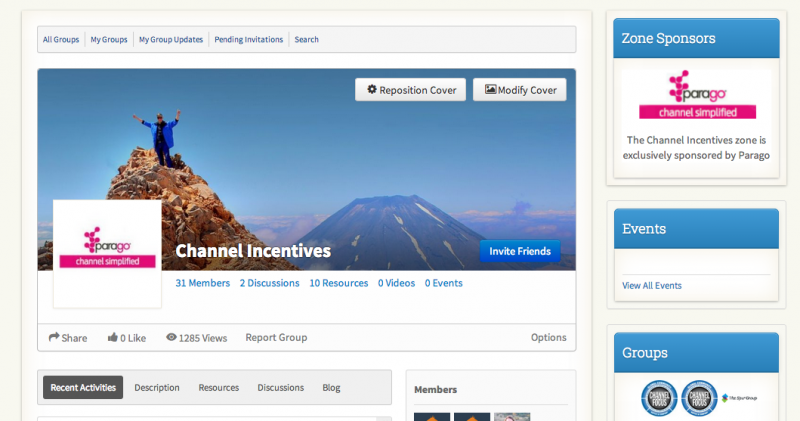This screenshot has width=800, height=421.
Task: Click the picture icon on Modify Cover
Action: pyautogui.click(x=490, y=89)
